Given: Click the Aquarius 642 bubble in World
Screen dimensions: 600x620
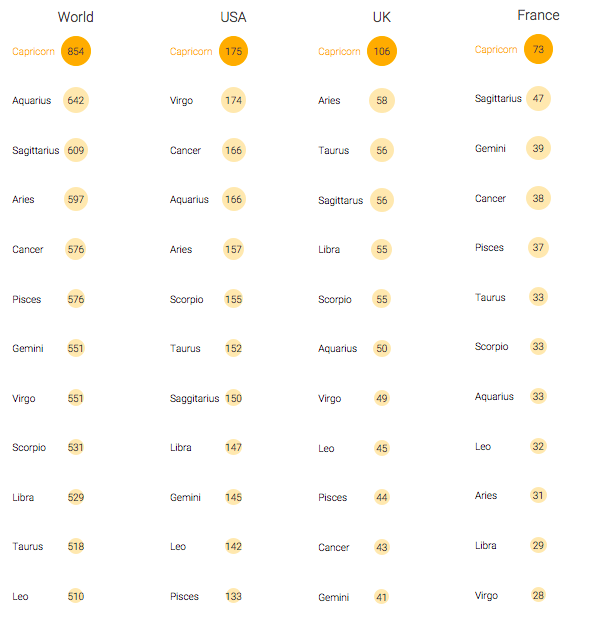Looking at the screenshot, I should click(76, 100).
